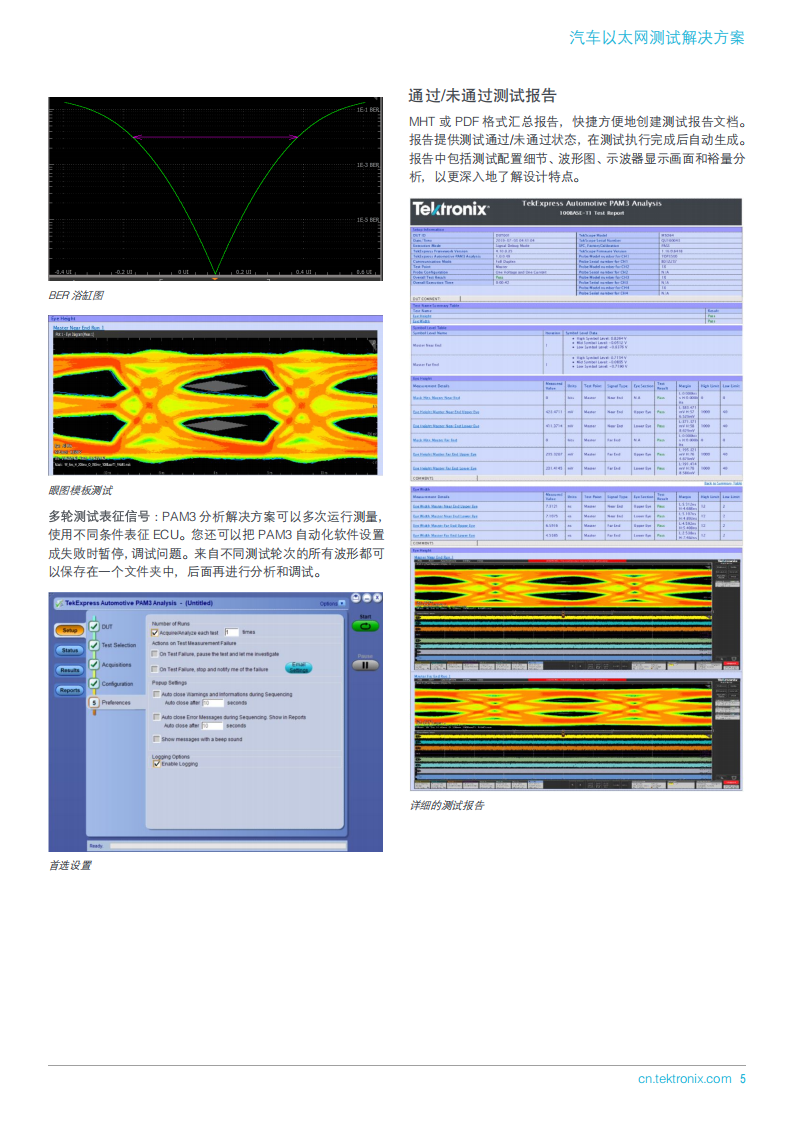Screen dimensions: 794x1123
Task: Open Eye Width link in summary table
Action: [422, 321]
